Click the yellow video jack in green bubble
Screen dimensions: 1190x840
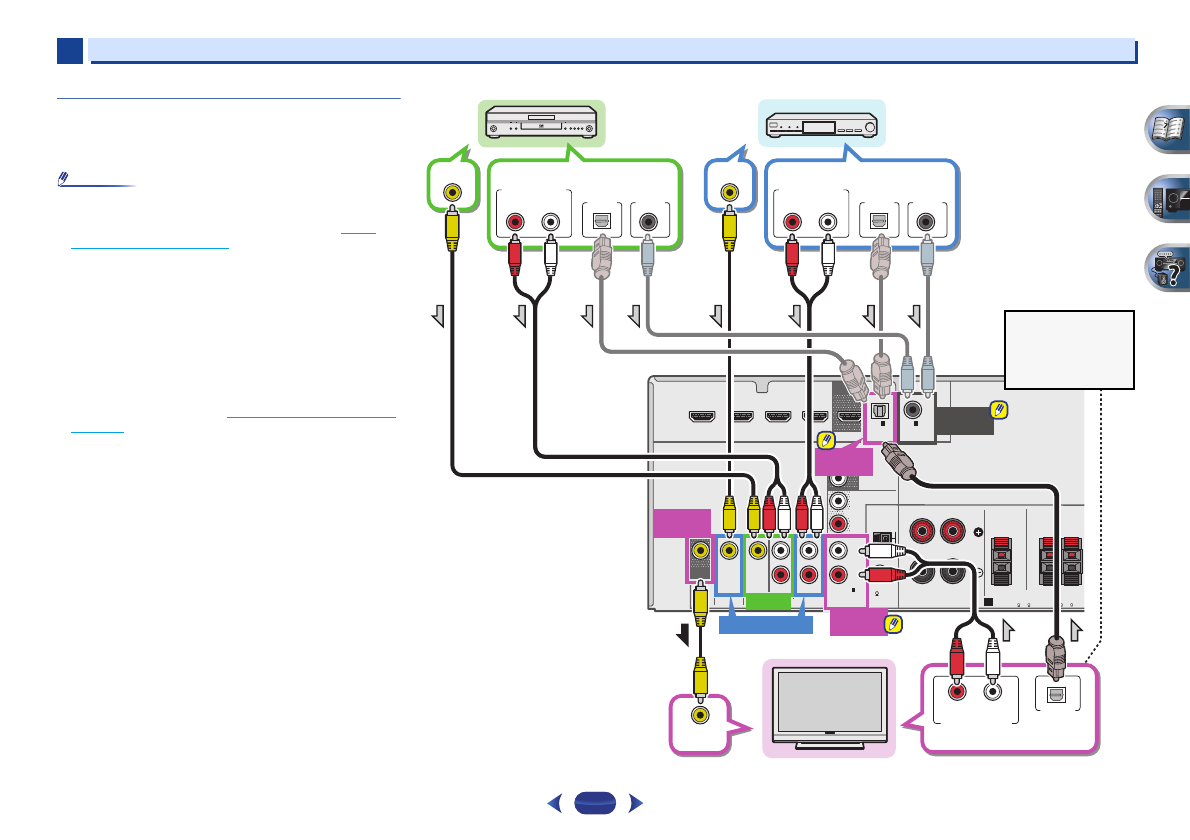click(x=453, y=190)
